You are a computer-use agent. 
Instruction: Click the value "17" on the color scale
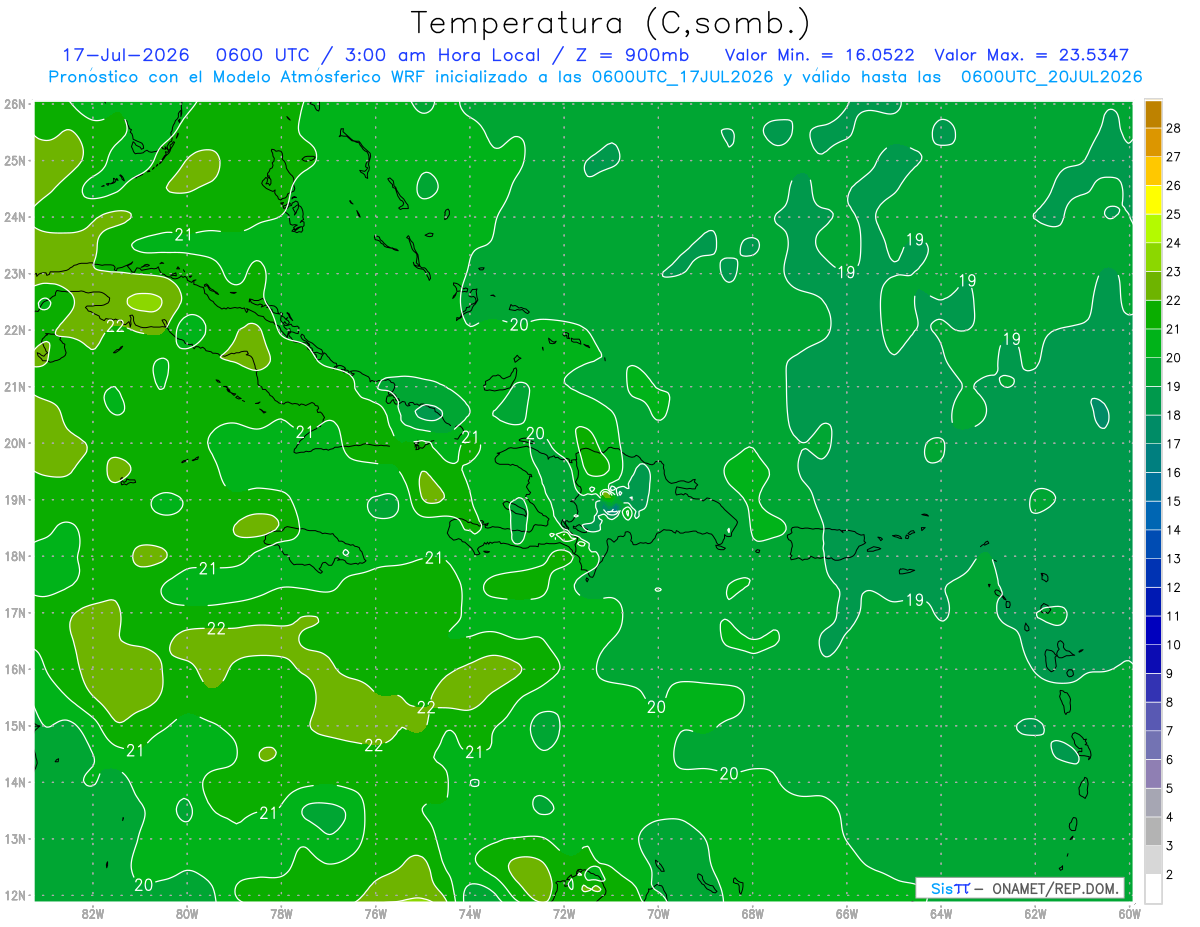1173,444
